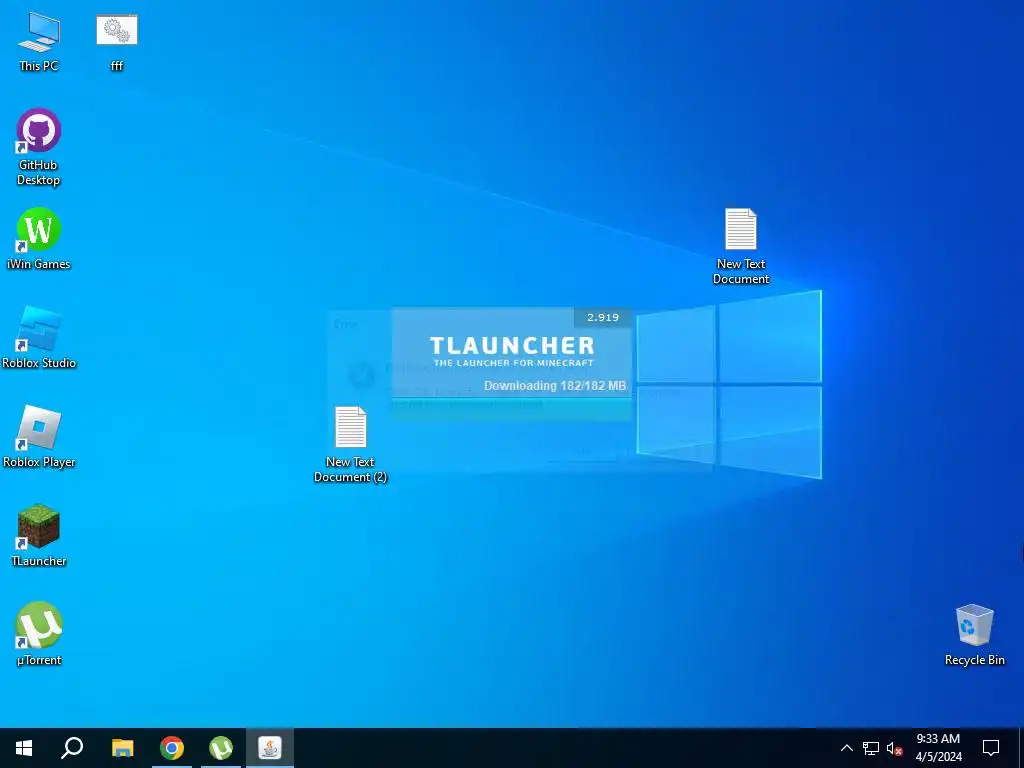Viewport: 1024px width, 768px height.
Task: Open Google Chrome from taskbar
Action: pyautogui.click(x=172, y=748)
